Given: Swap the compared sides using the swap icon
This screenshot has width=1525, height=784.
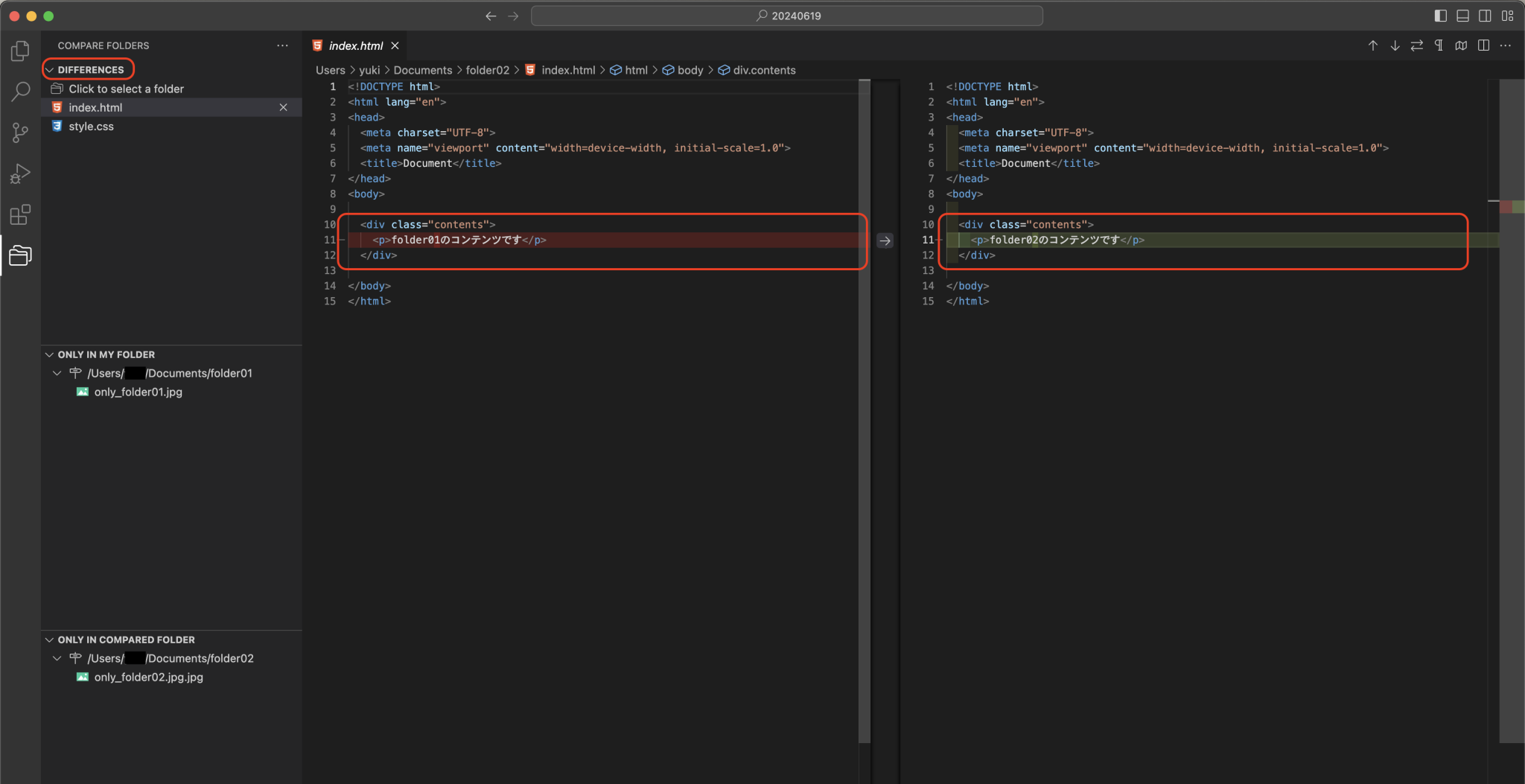Looking at the screenshot, I should coord(1416,45).
